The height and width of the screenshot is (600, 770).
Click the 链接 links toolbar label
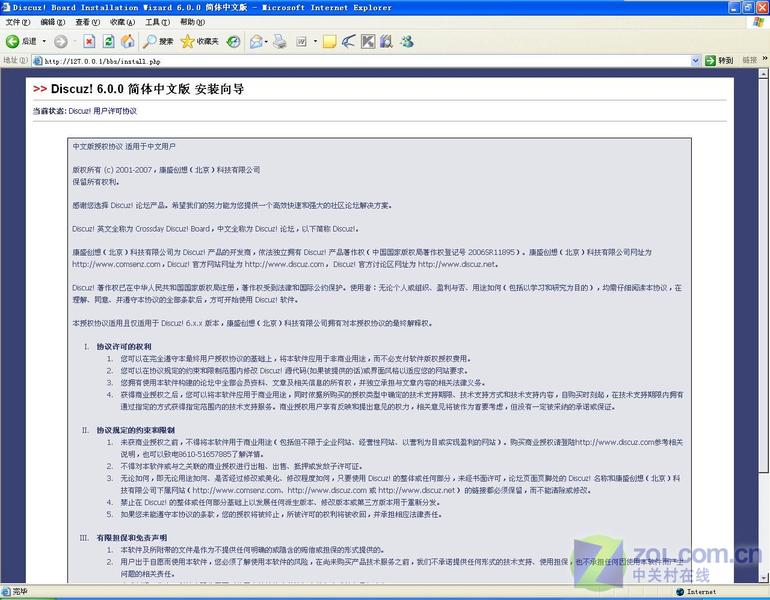click(749, 60)
